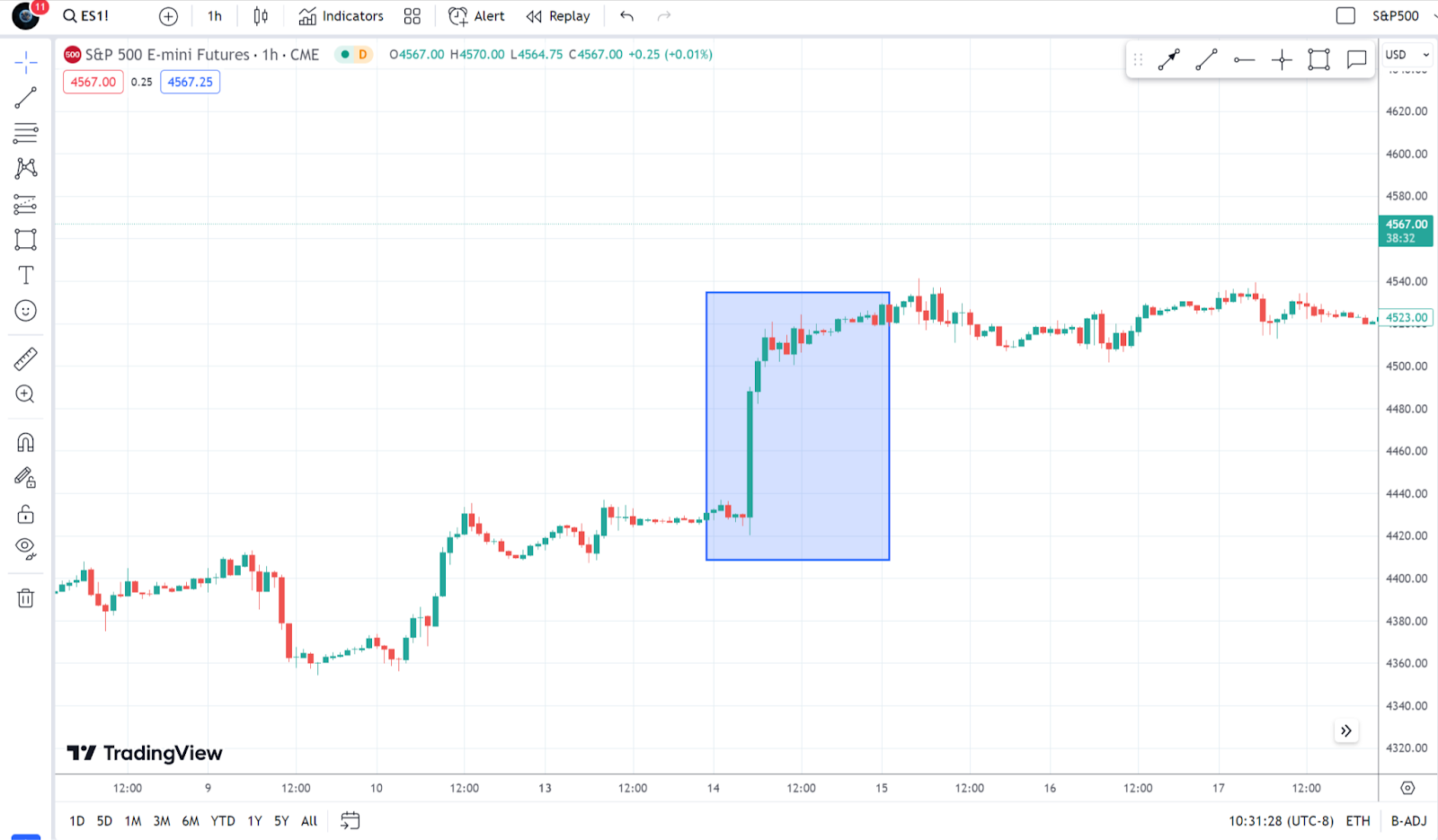Toggle magnet mode on
This screenshot has width=1438, height=840.
click(x=25, y=442)
